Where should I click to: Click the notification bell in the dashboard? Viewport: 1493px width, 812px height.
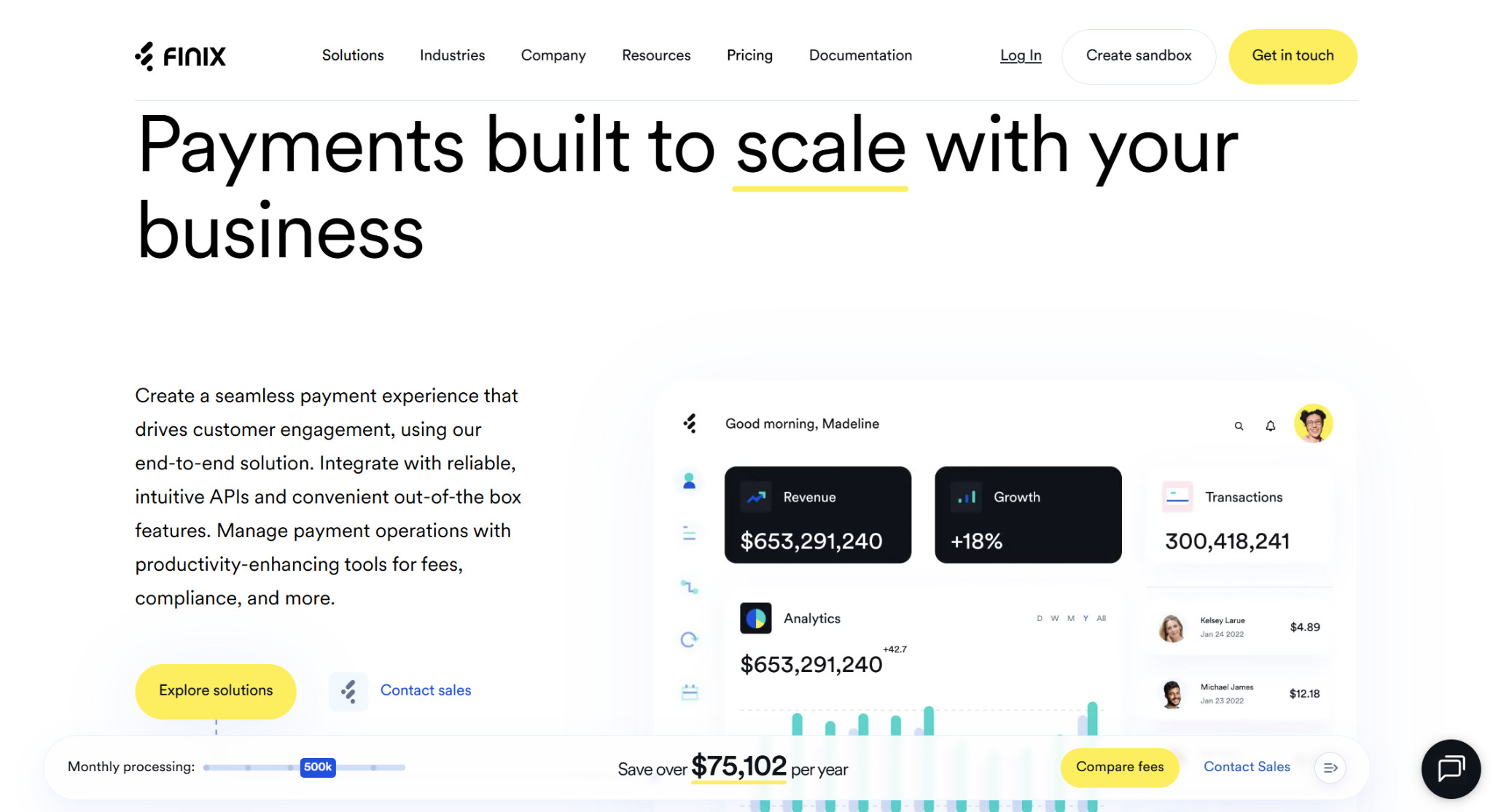[1271, 426]
